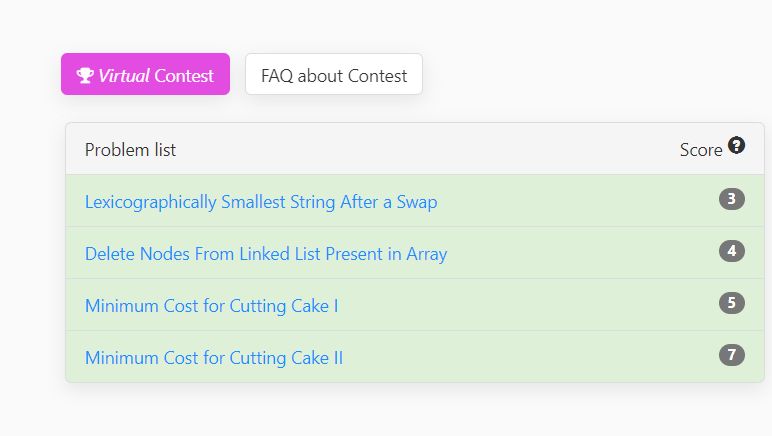Click the italic word Virtual on pink button

[x=124, y=75]
